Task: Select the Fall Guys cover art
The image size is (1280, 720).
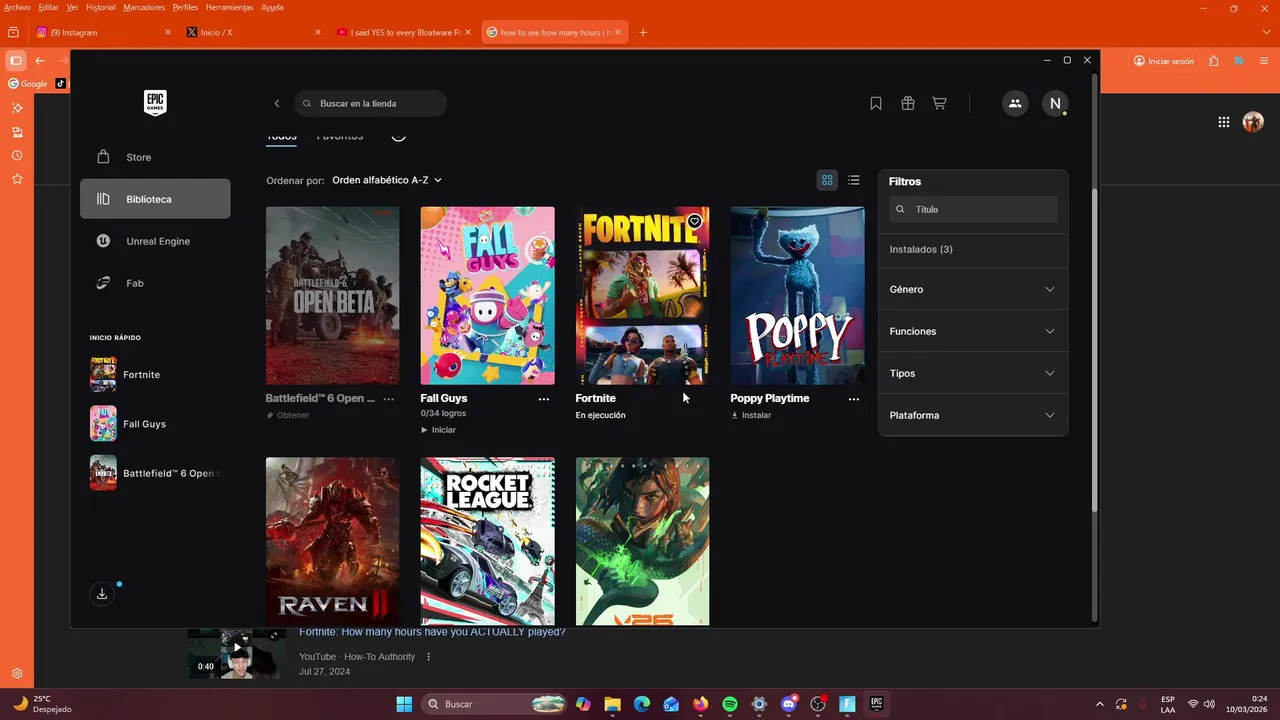Action: coord(488,296)
